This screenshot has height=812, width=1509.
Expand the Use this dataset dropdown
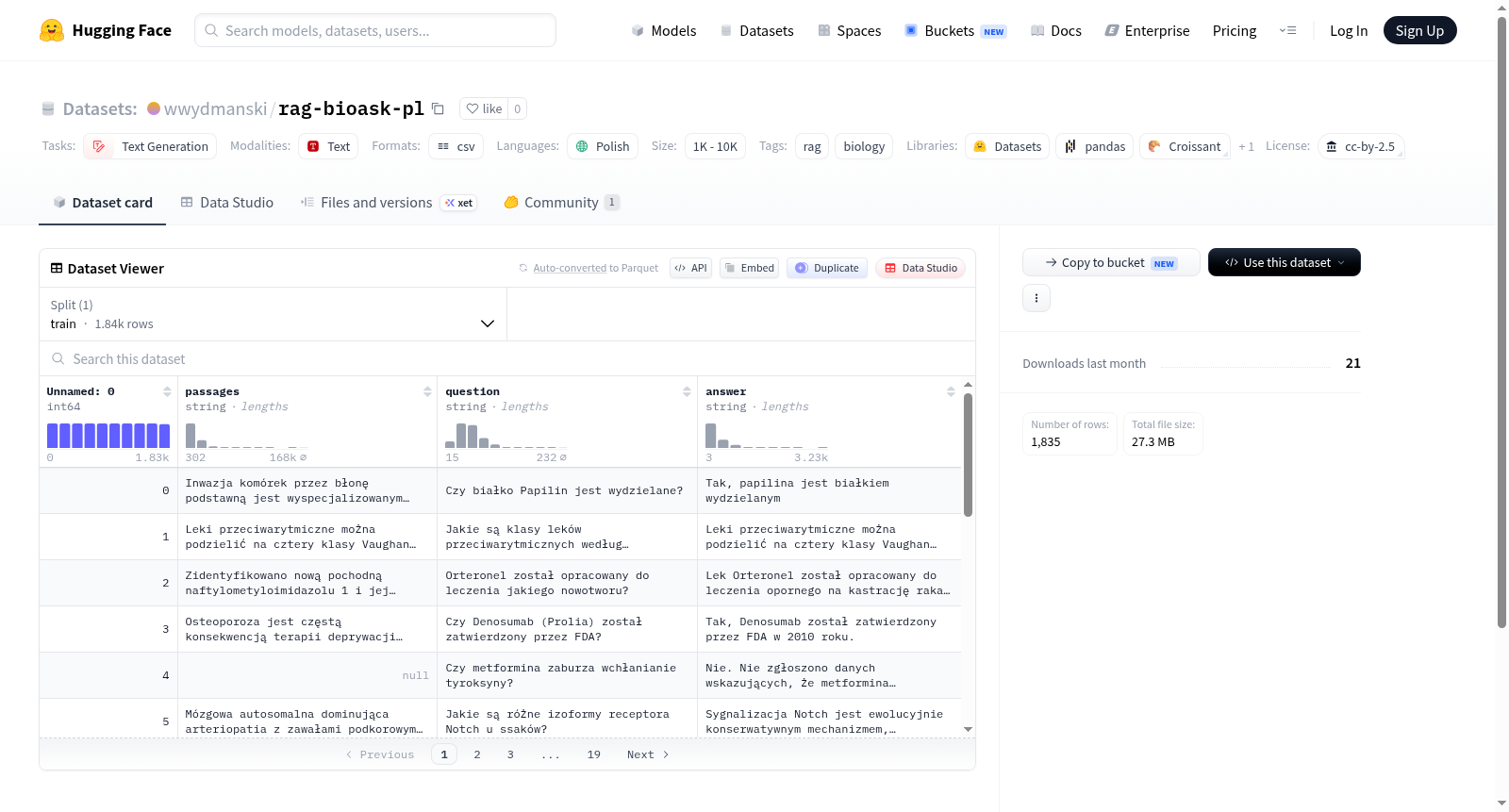[1285, 262]
